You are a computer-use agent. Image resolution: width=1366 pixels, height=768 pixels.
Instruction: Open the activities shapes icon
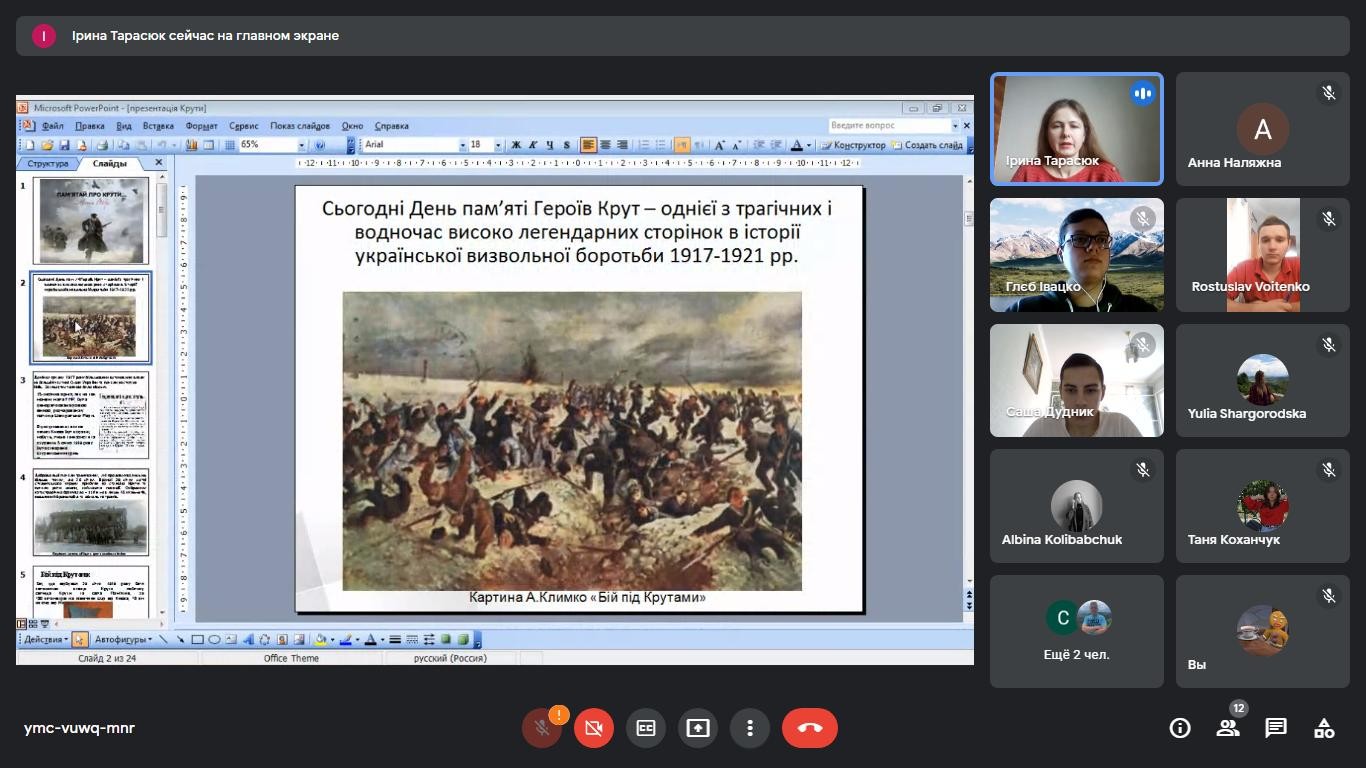coord(1324,728)
